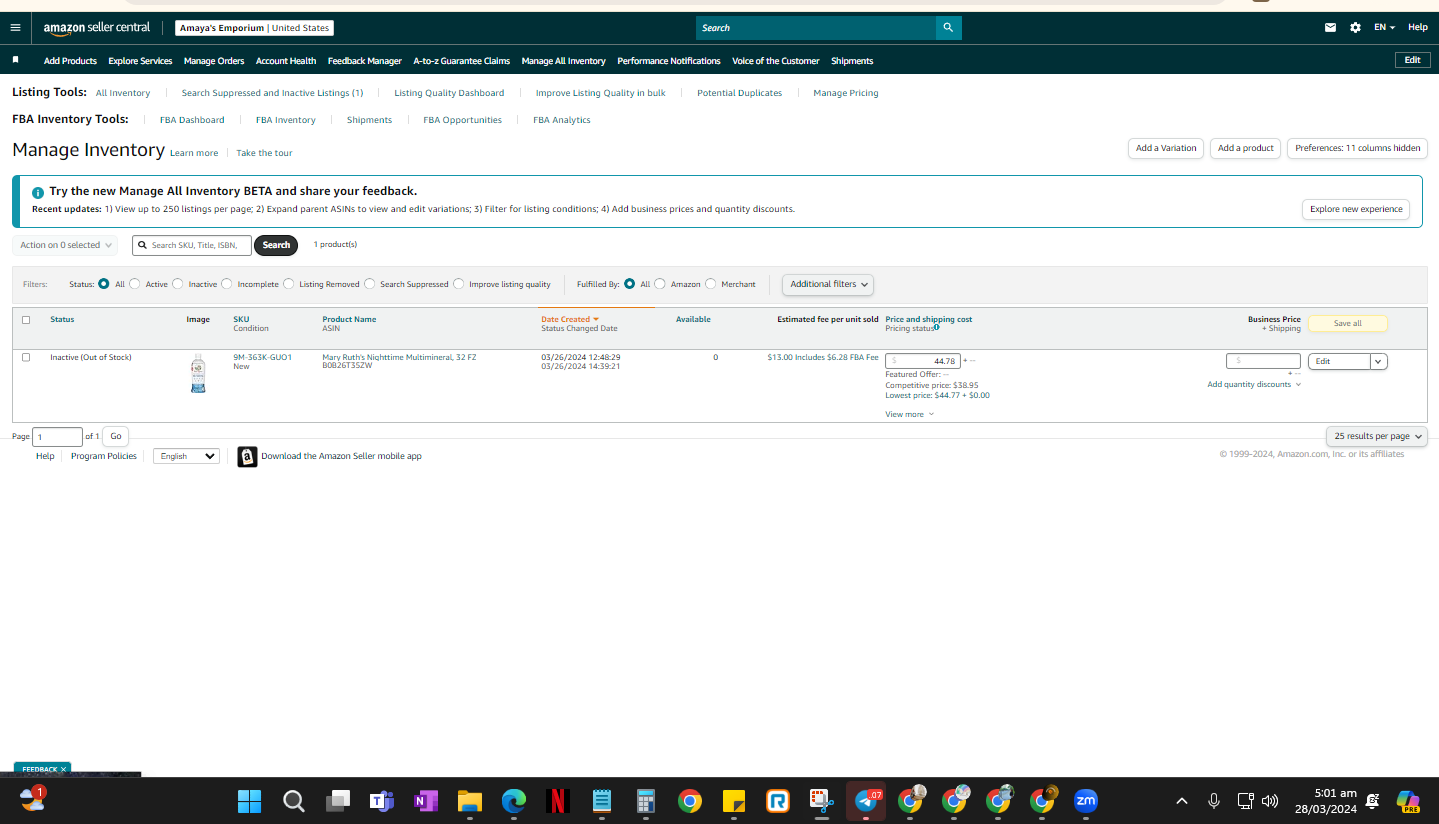1439x824 pixels.
Task: Open Microsoft Edge from the taskbar
Action: (514, 801)
